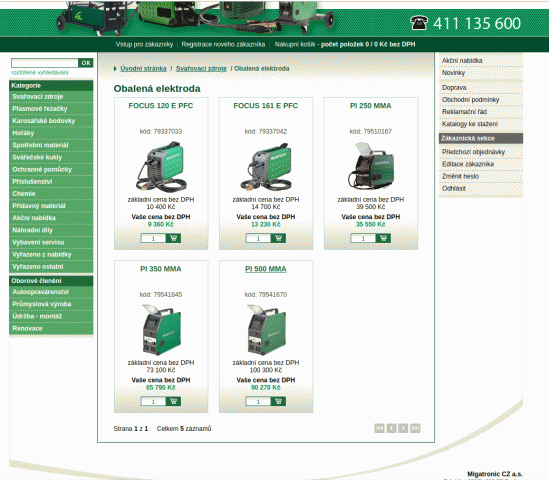Select Průmyslová výroba sector
The image size is (549, 480).
pyautogui.click(x=51, y=304)
